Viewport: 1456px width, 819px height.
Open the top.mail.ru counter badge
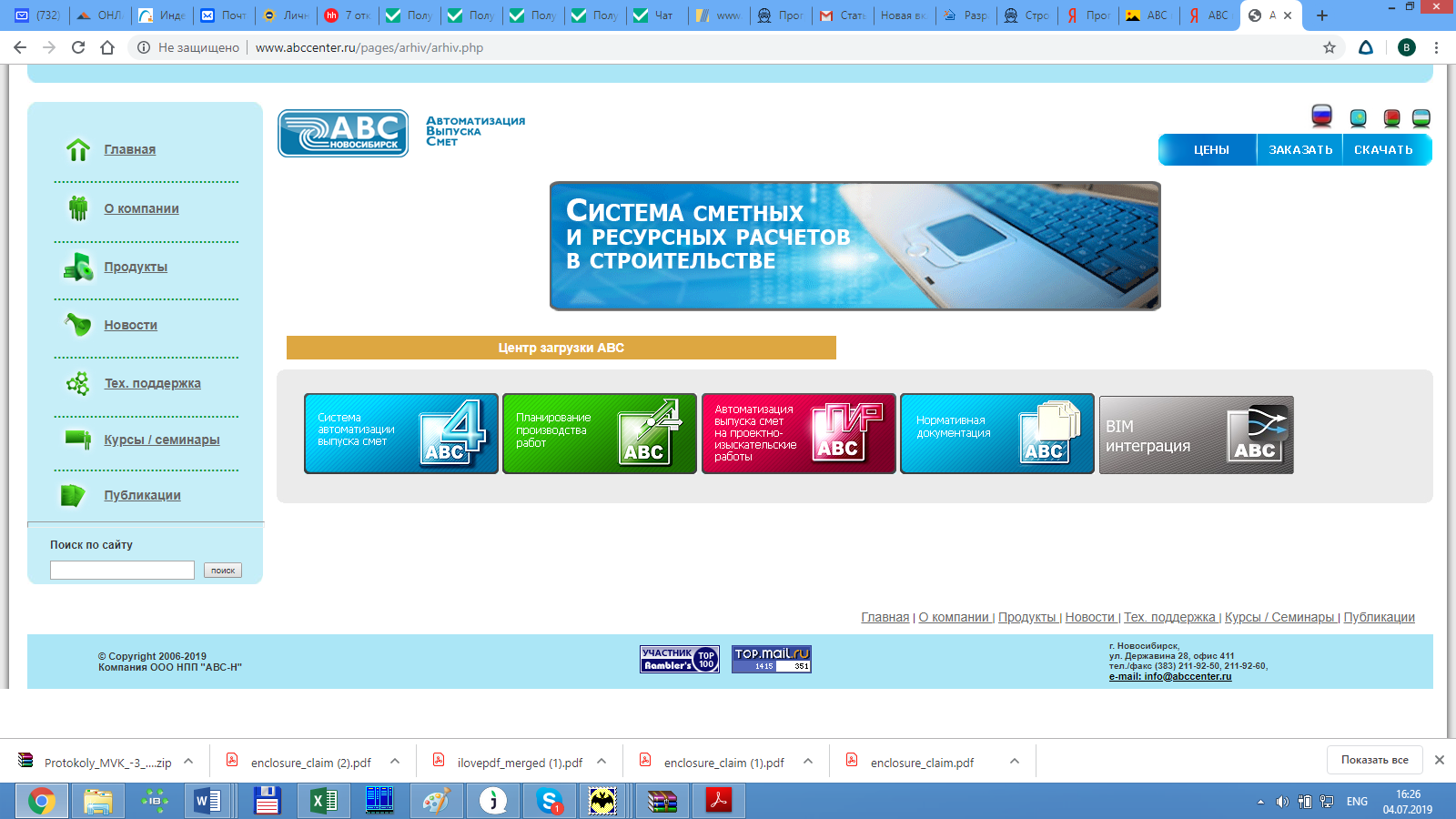[x=772, y=659]
